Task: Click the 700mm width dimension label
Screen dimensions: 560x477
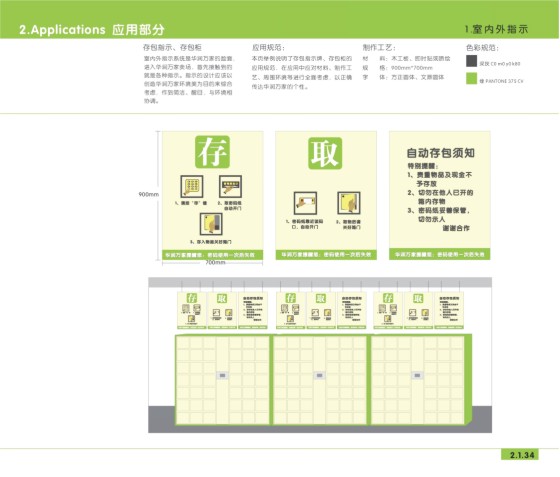Action: [215, 262]
